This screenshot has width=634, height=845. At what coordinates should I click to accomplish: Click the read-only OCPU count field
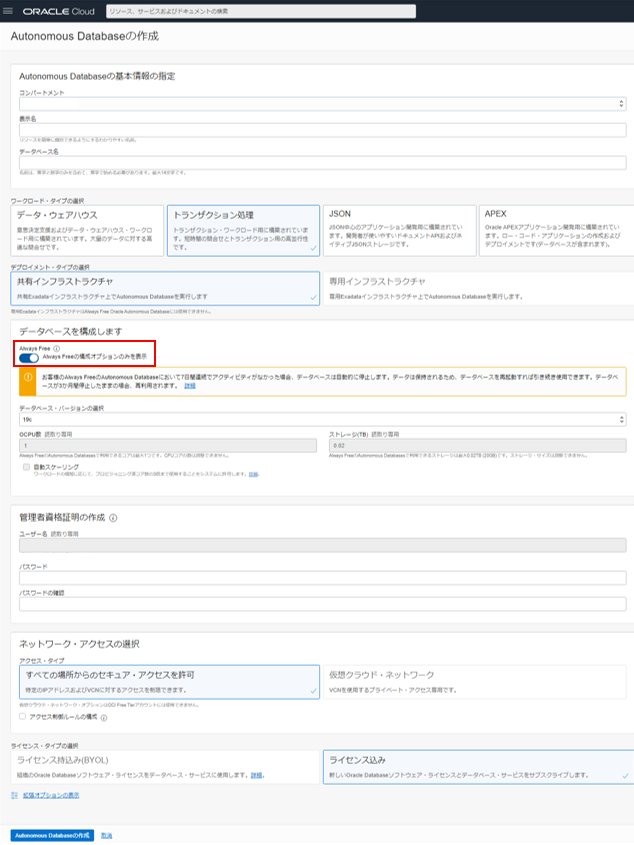168,445
